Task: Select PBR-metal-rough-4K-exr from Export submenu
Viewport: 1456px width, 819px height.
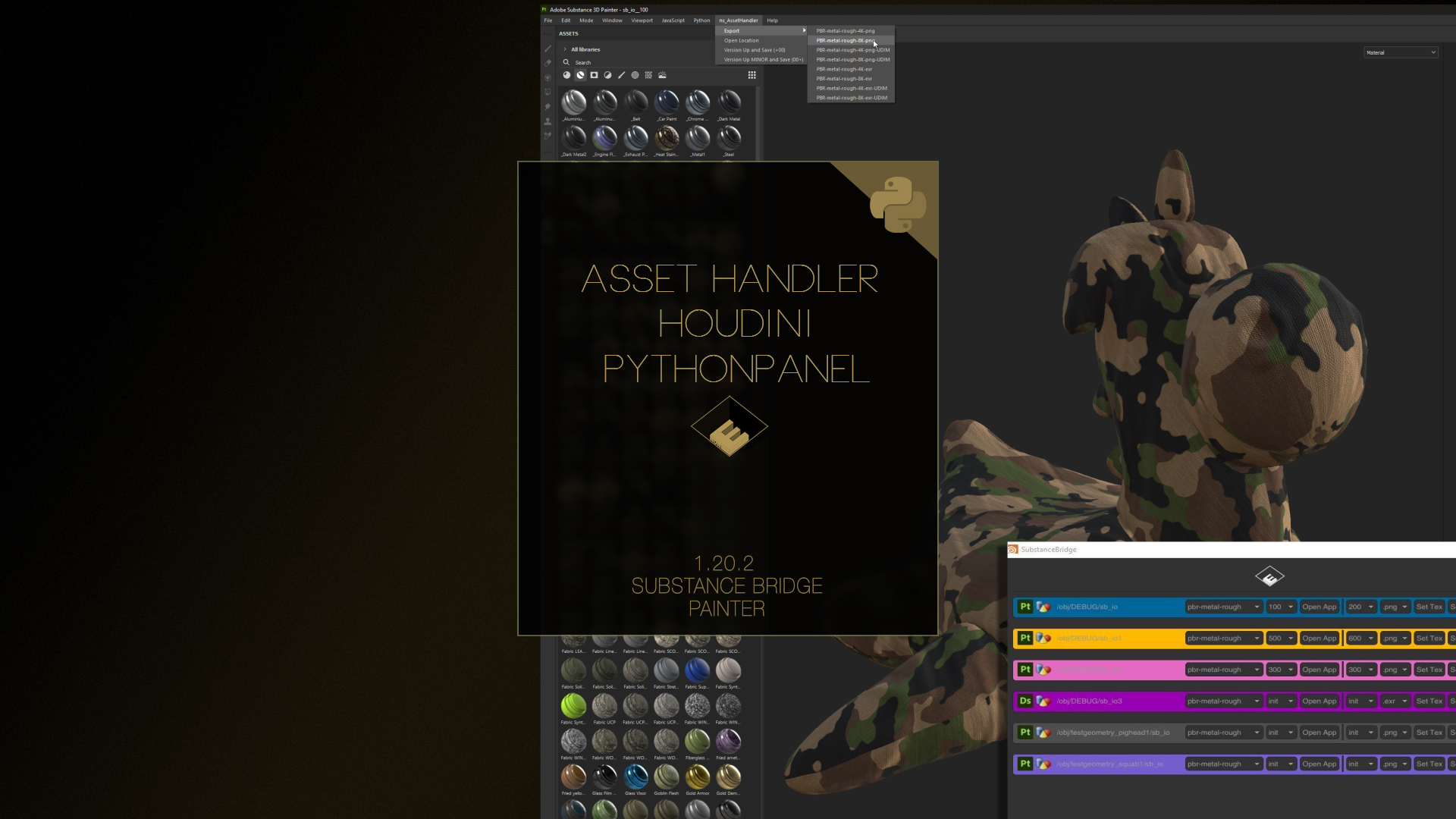Action: click(x=845, y=69)
